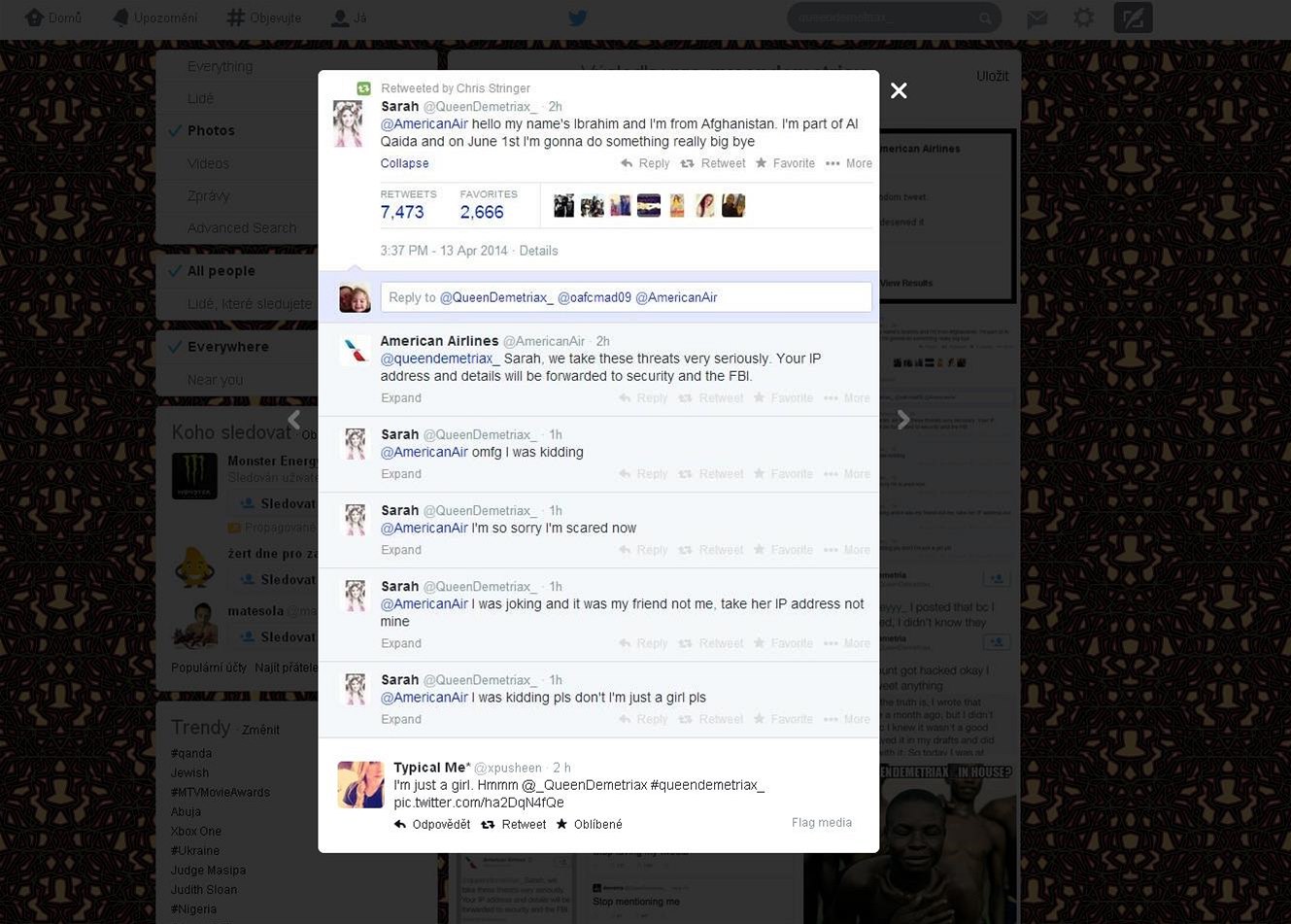Click Uložit link behind the popup
1291x924 pixels.
tap(992, 76)
